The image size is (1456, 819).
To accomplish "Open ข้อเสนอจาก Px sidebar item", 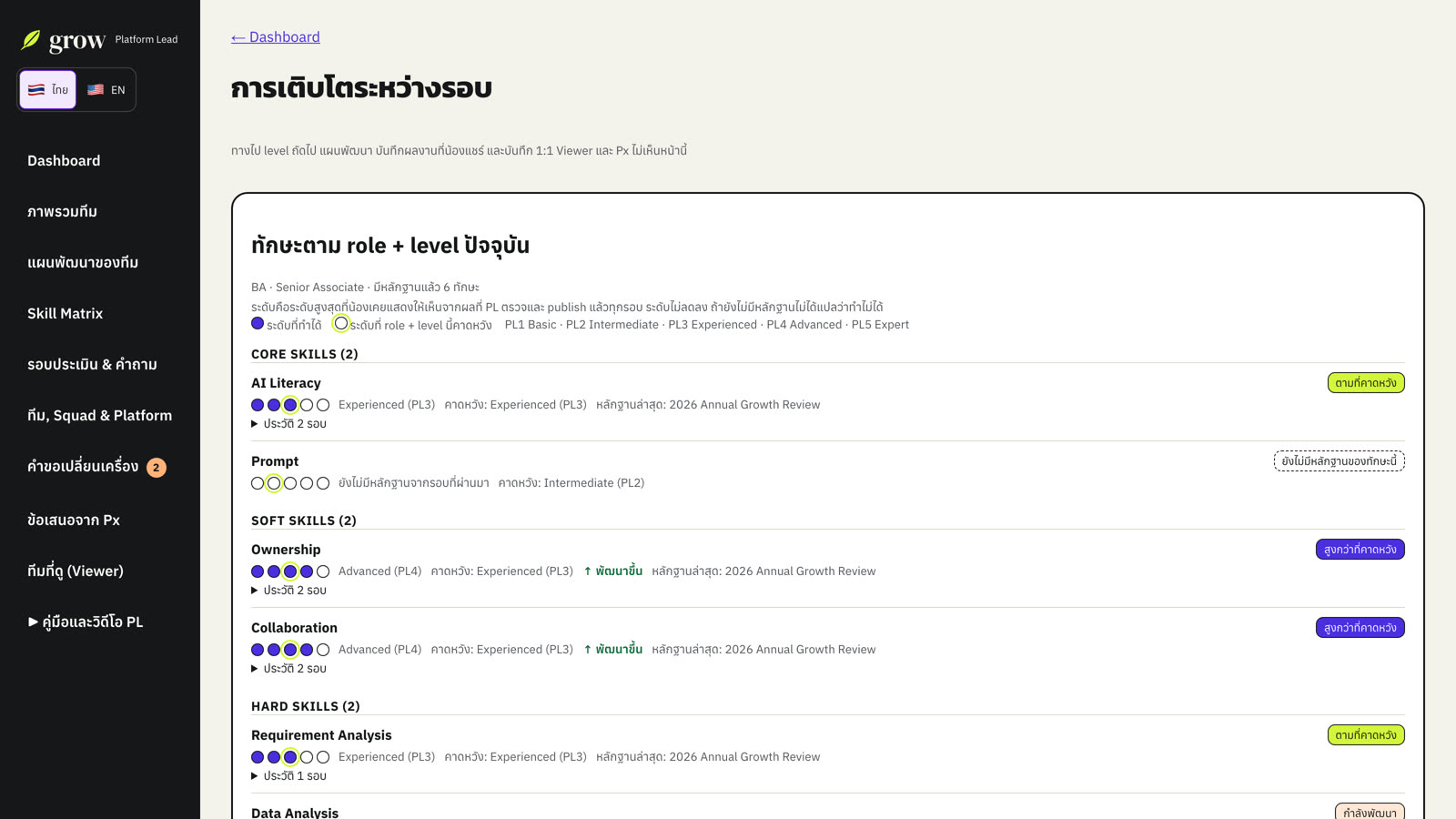I will click(74, 520).
